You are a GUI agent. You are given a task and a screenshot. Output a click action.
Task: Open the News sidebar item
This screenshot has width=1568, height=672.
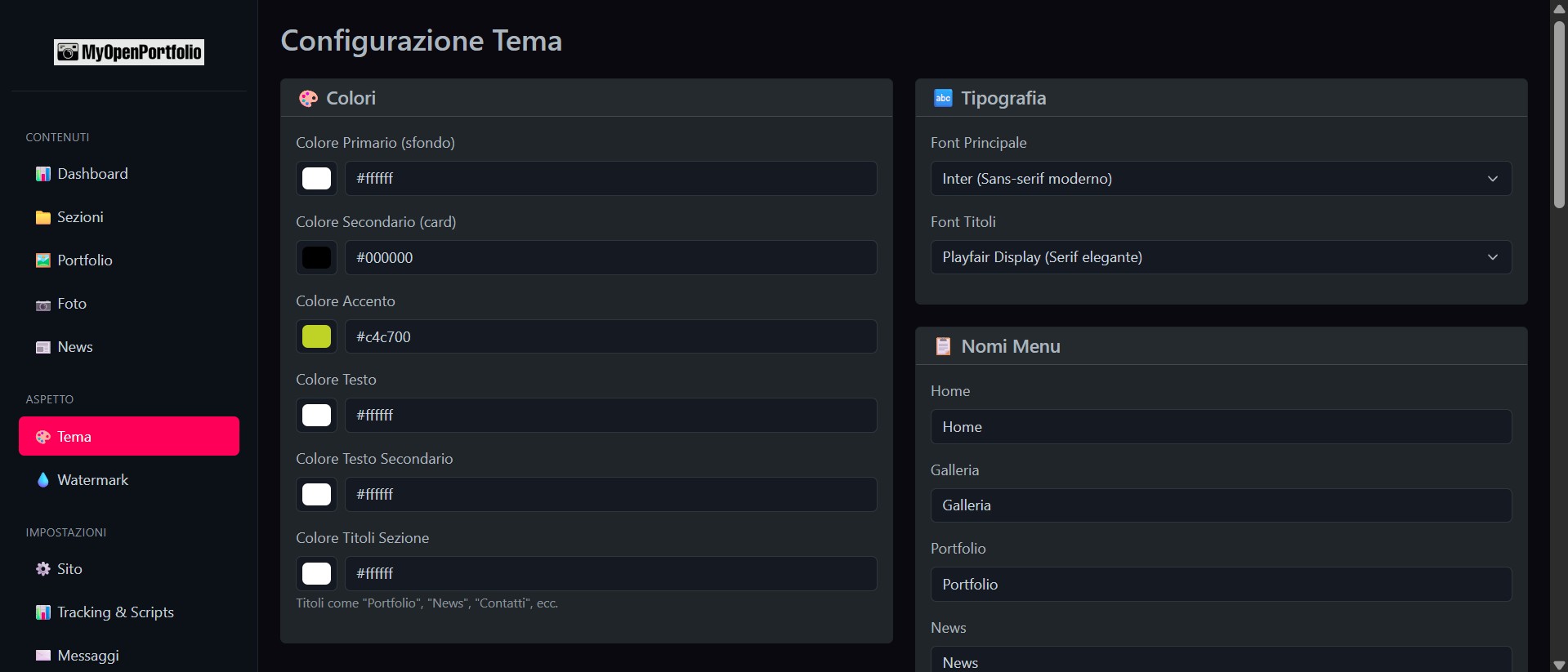tap(129, 347)
